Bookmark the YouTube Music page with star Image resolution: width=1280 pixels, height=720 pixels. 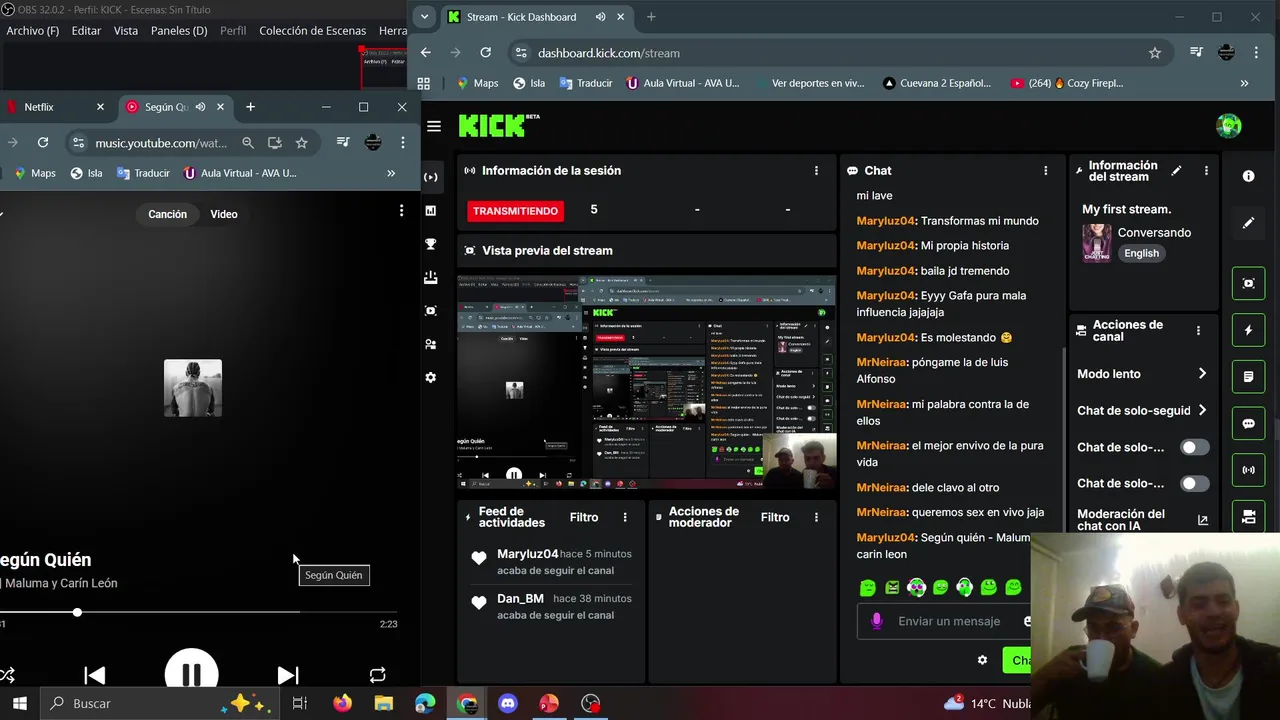coord(301,143)
